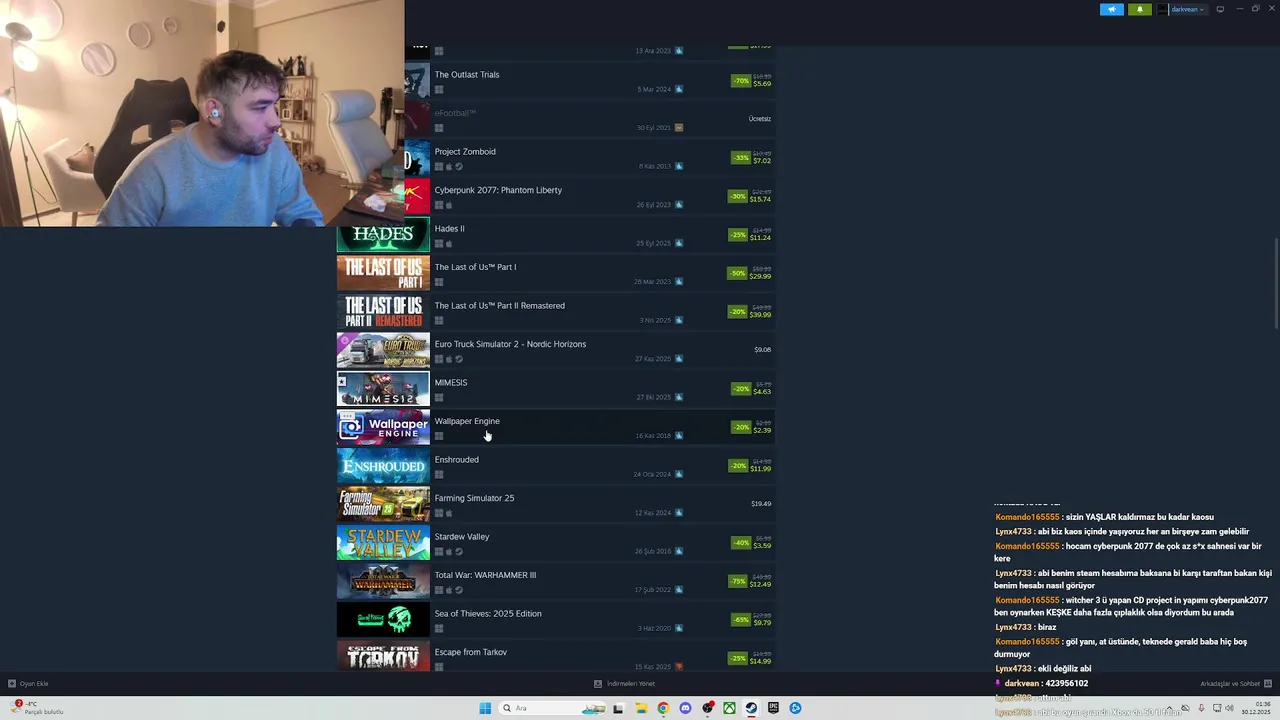Image resolution: width=1280 pixels, height=720 pixels.
Task: Open Google Chrome from the taskbar
Action: tap(663, 708)
